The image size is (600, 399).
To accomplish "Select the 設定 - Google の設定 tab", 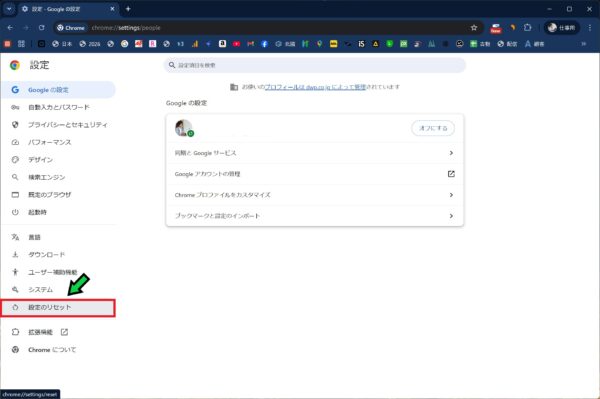I will tap(68, 9).
